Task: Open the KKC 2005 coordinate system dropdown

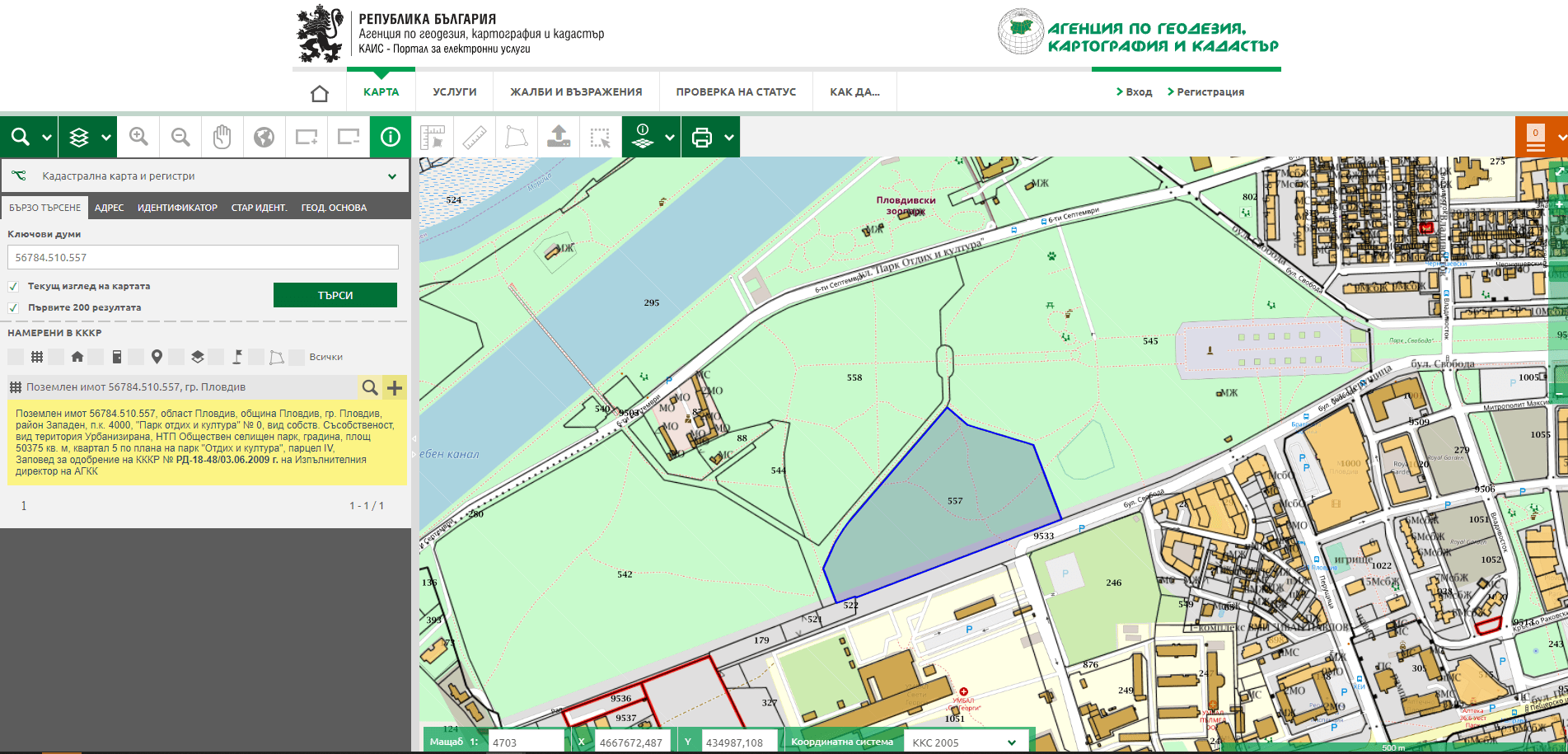Action: coord(966,742)
